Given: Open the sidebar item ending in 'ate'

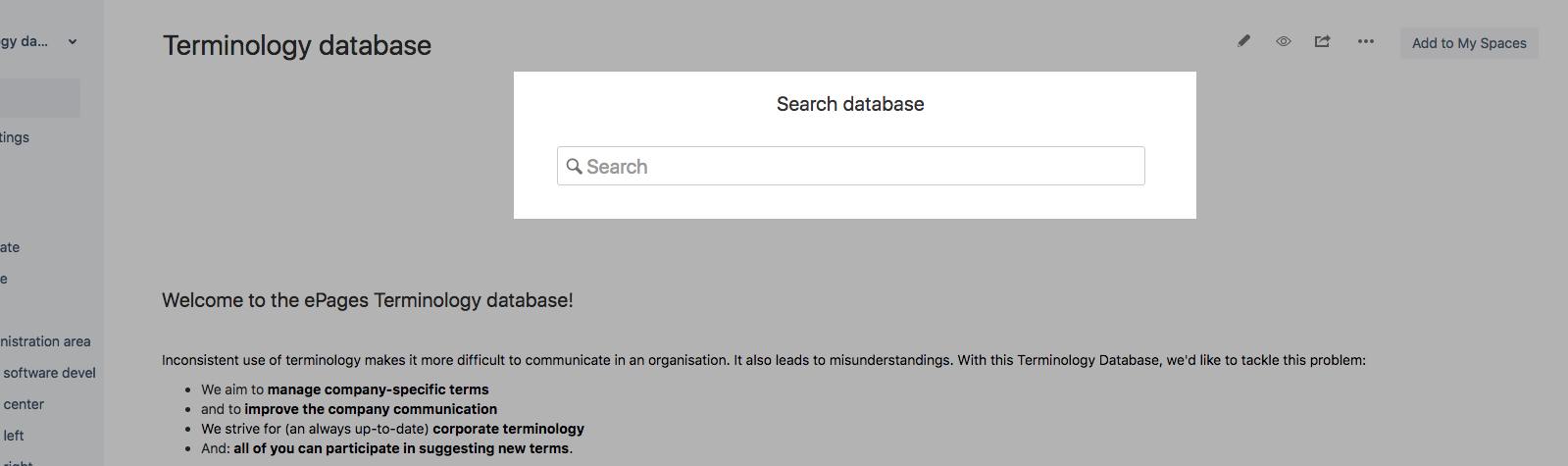Looking at the screenshot, I should pyautogui.click(x=10, y=247).
